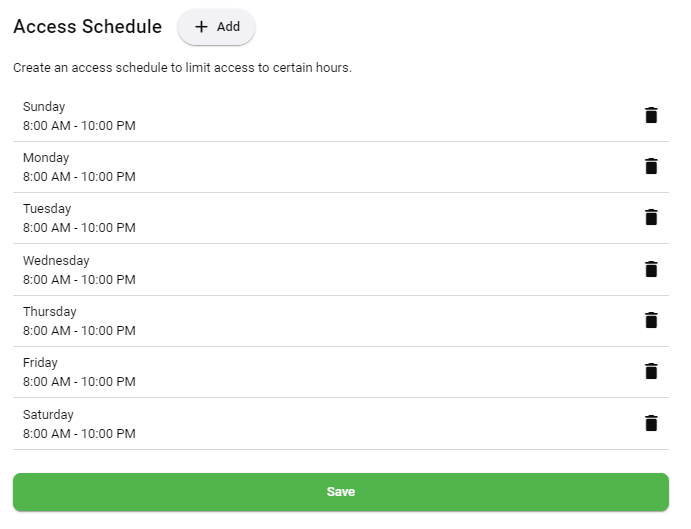
Task: Delete Wednesday schedule via trash icon
Action: coord(651,269)
